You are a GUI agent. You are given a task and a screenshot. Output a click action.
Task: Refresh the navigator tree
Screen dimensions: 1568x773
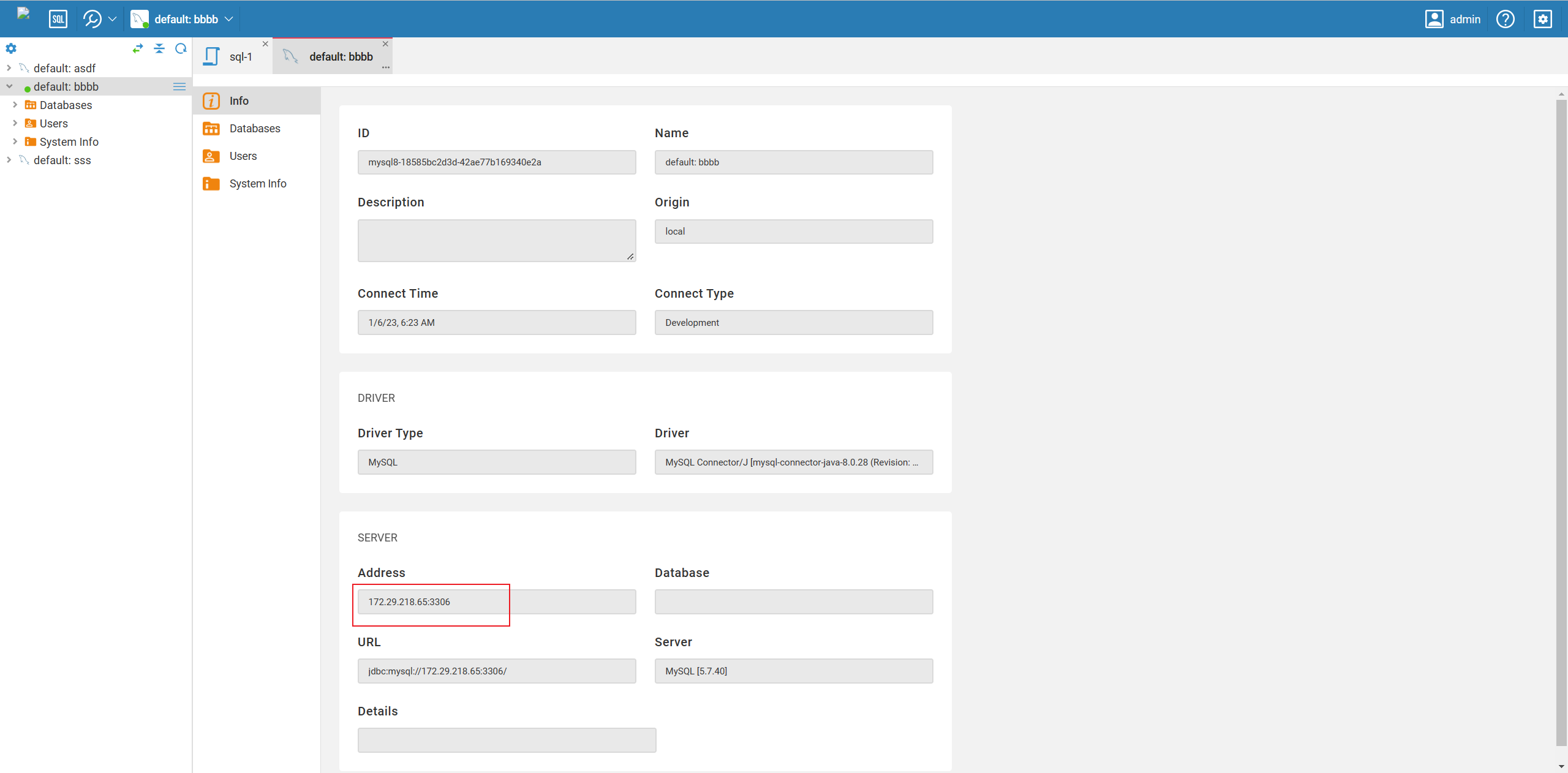click(181, 48)
